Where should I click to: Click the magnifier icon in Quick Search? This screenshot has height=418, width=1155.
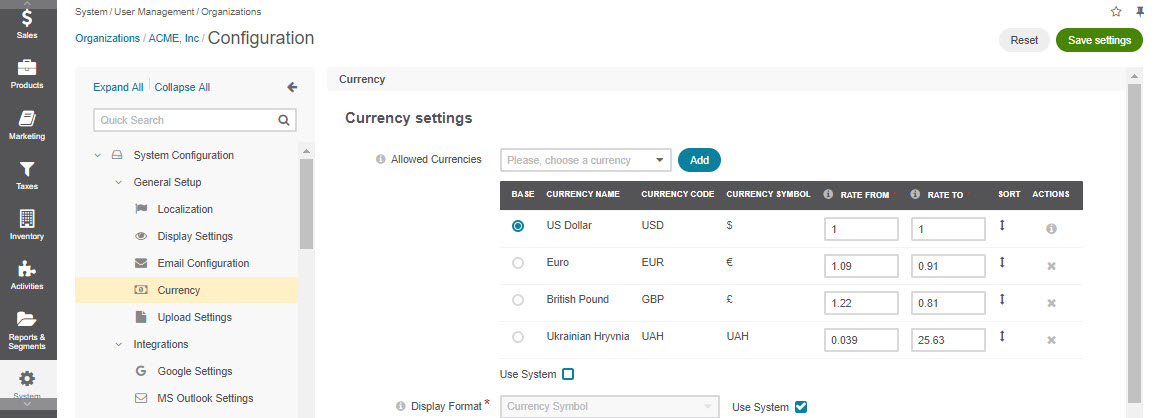[x=284, y=120]
